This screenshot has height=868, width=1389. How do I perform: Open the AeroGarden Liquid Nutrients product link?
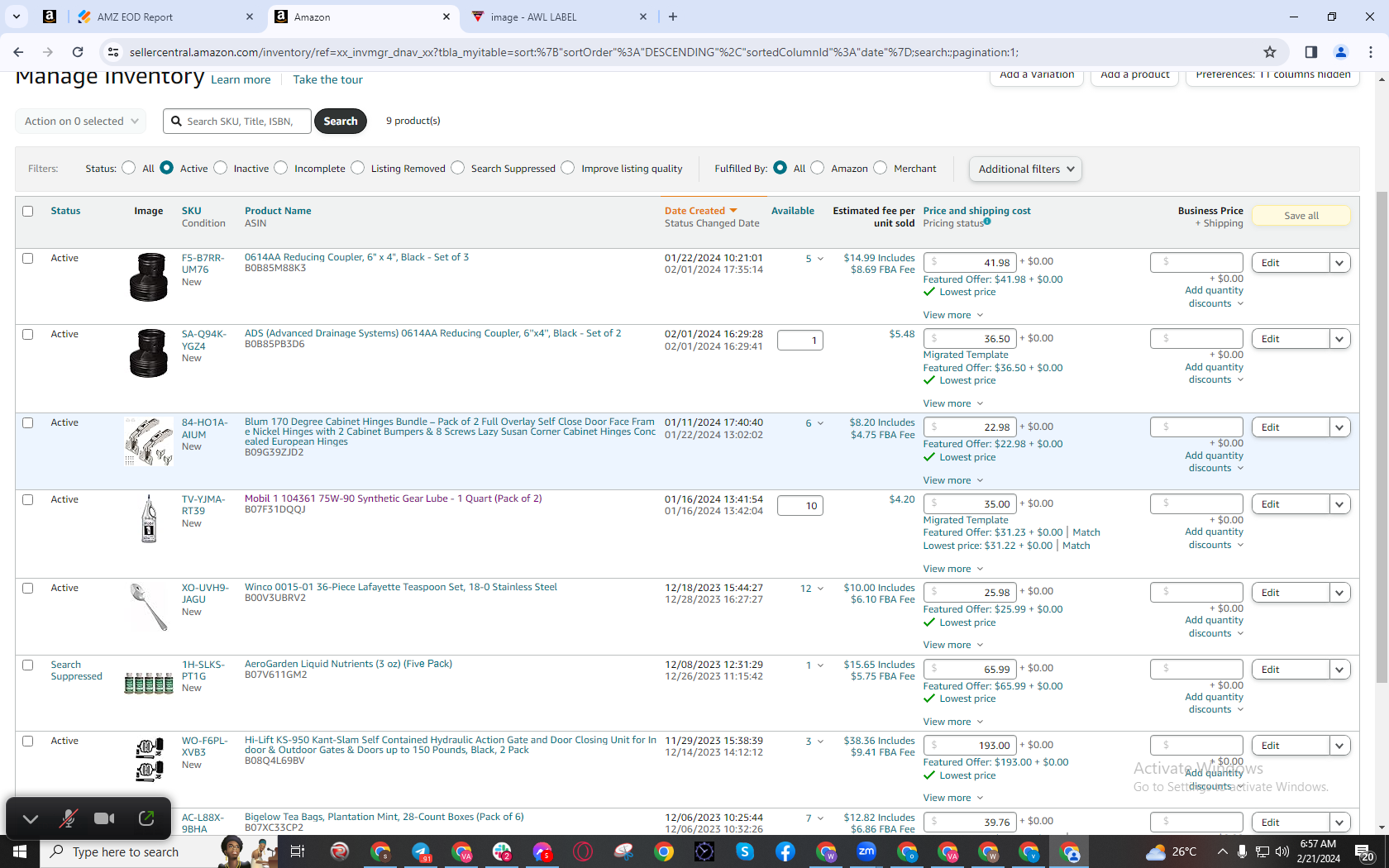pos(348,664)
